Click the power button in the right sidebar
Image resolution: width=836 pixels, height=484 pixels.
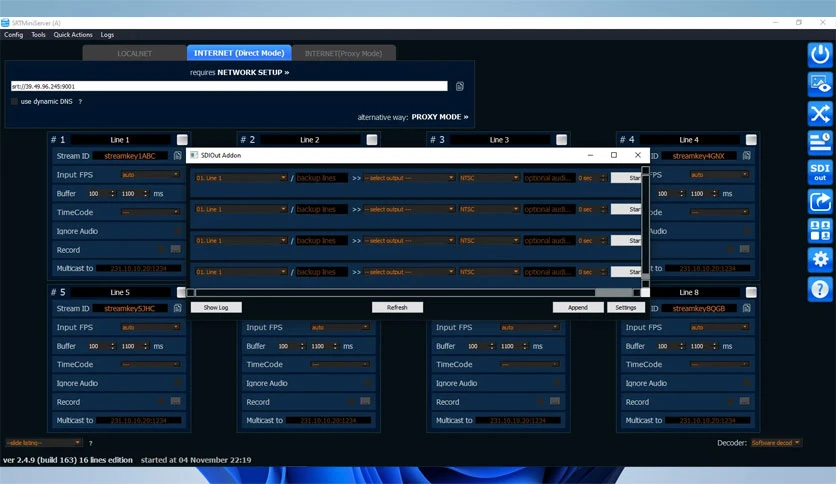820,54
